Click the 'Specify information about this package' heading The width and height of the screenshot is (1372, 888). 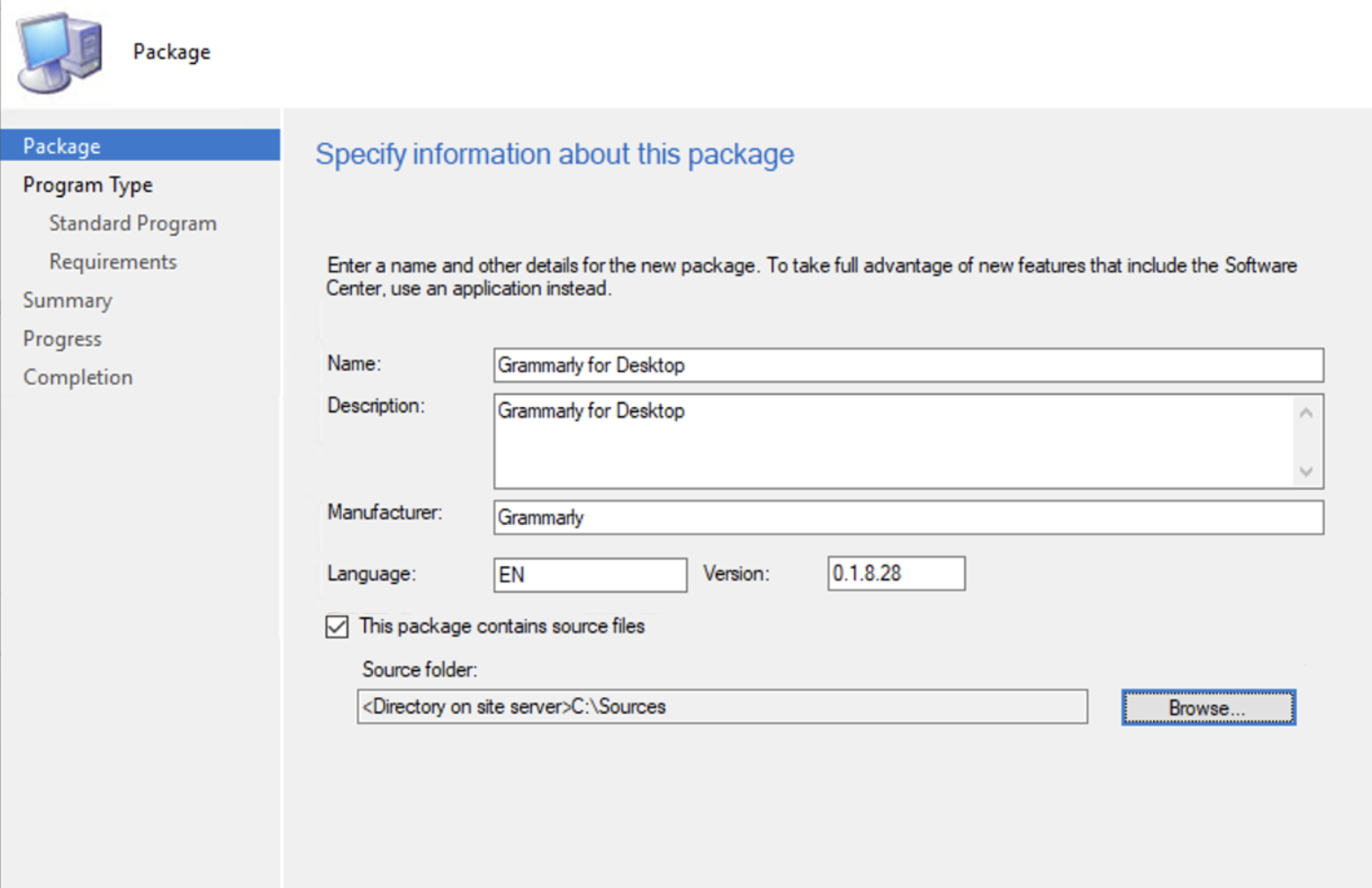point(555,154)
